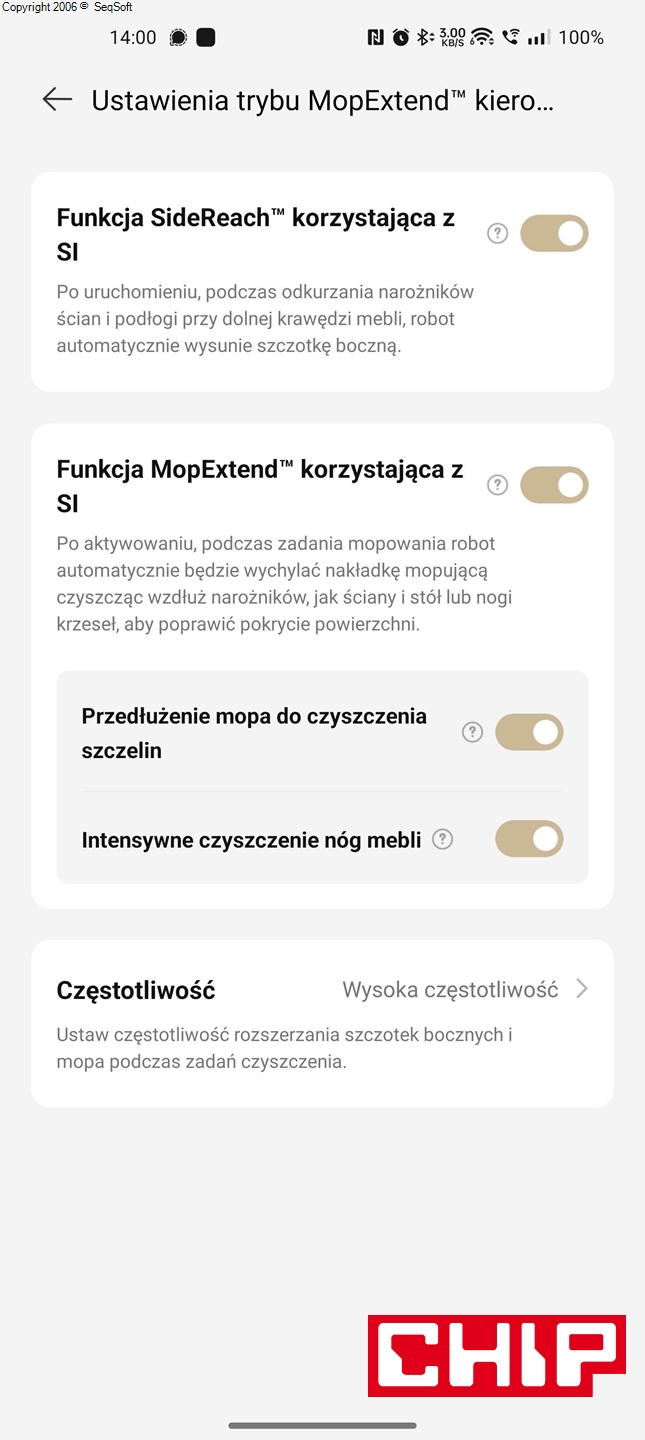Tap the Wi-Fi status icon
This screenshot has height=1440, width=645.
coord(482,38)
